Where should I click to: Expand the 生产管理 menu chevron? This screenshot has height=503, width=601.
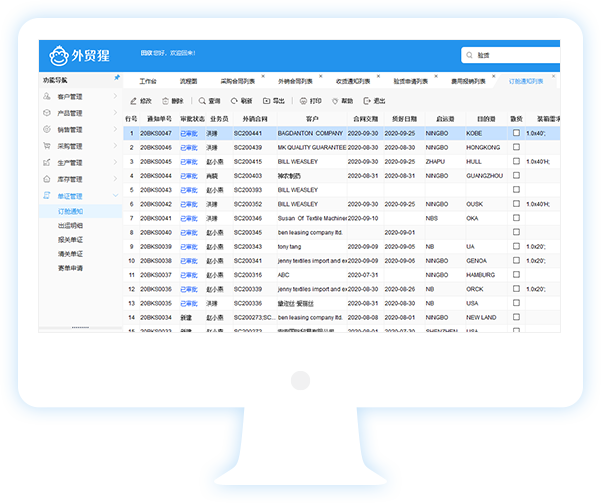point(115,162)
